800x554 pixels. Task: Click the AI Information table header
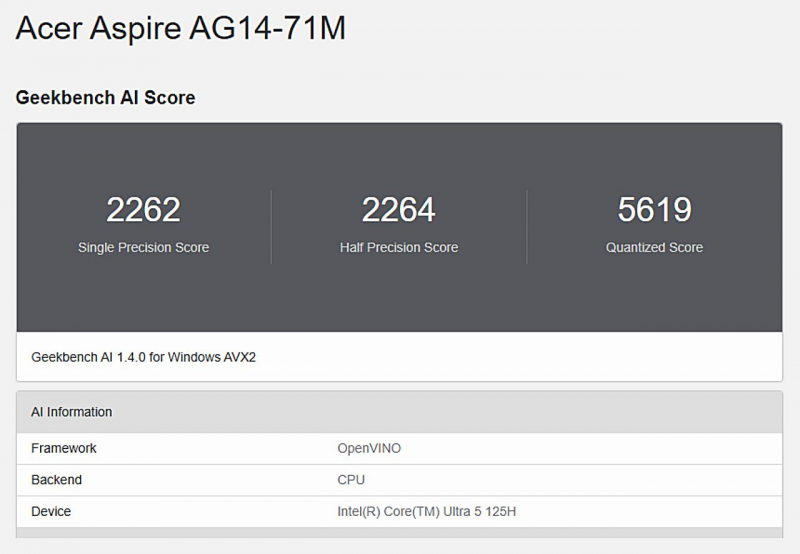pyautogui.click(x=72, y=412)
